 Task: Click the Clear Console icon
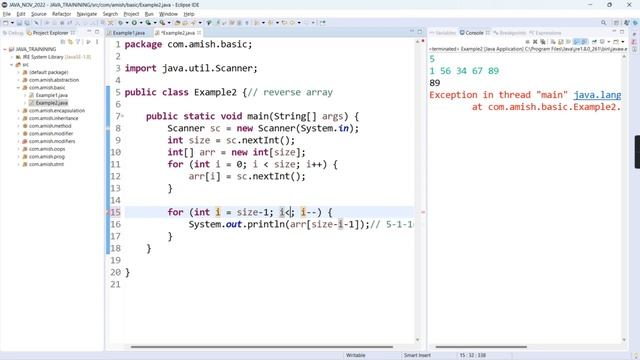coord(553,42)
